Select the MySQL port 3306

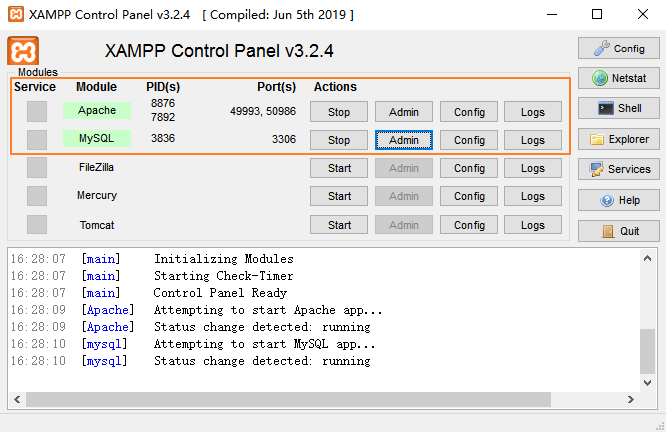coord(284,139)
